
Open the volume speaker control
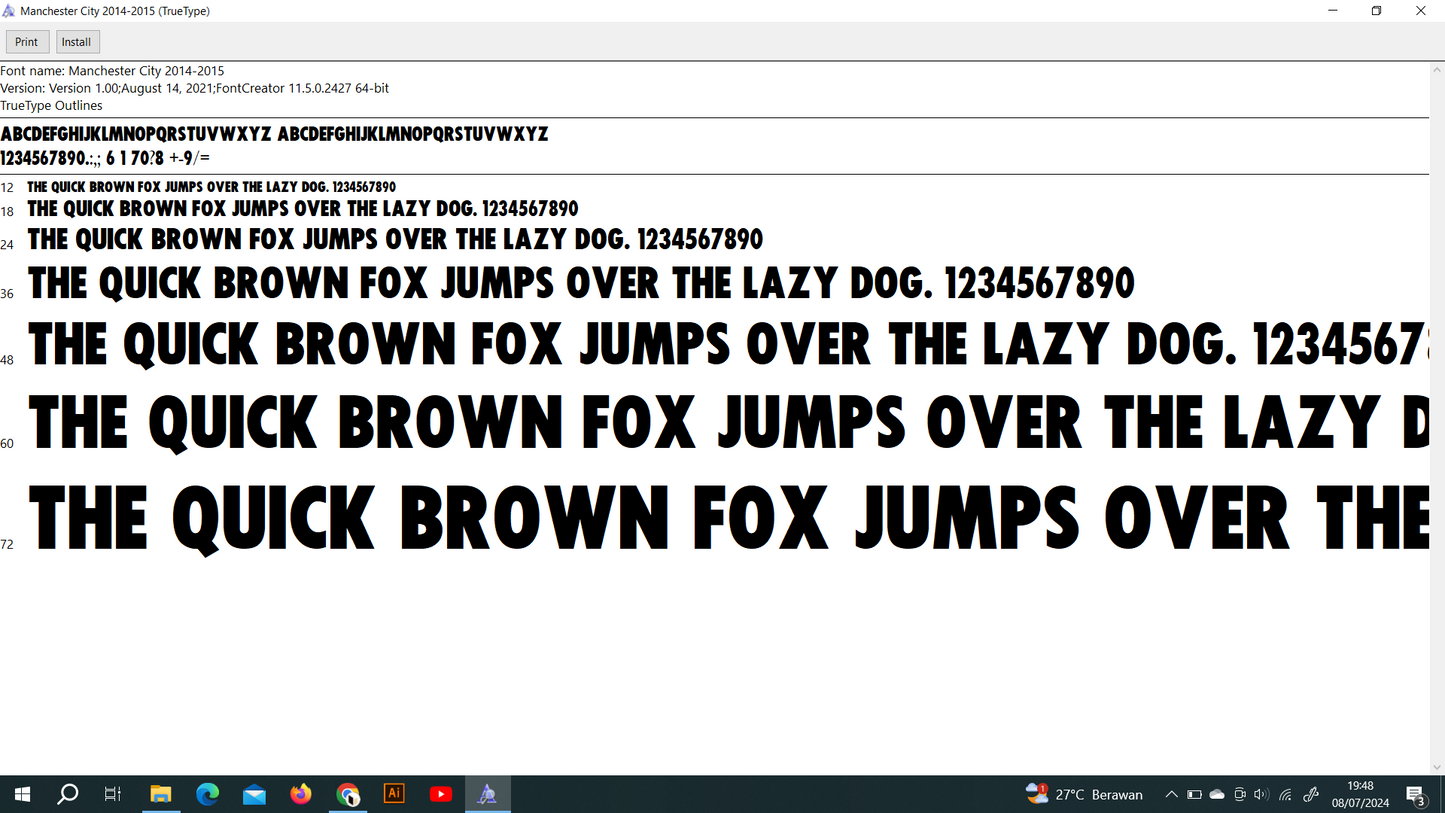click(1261, 794)
